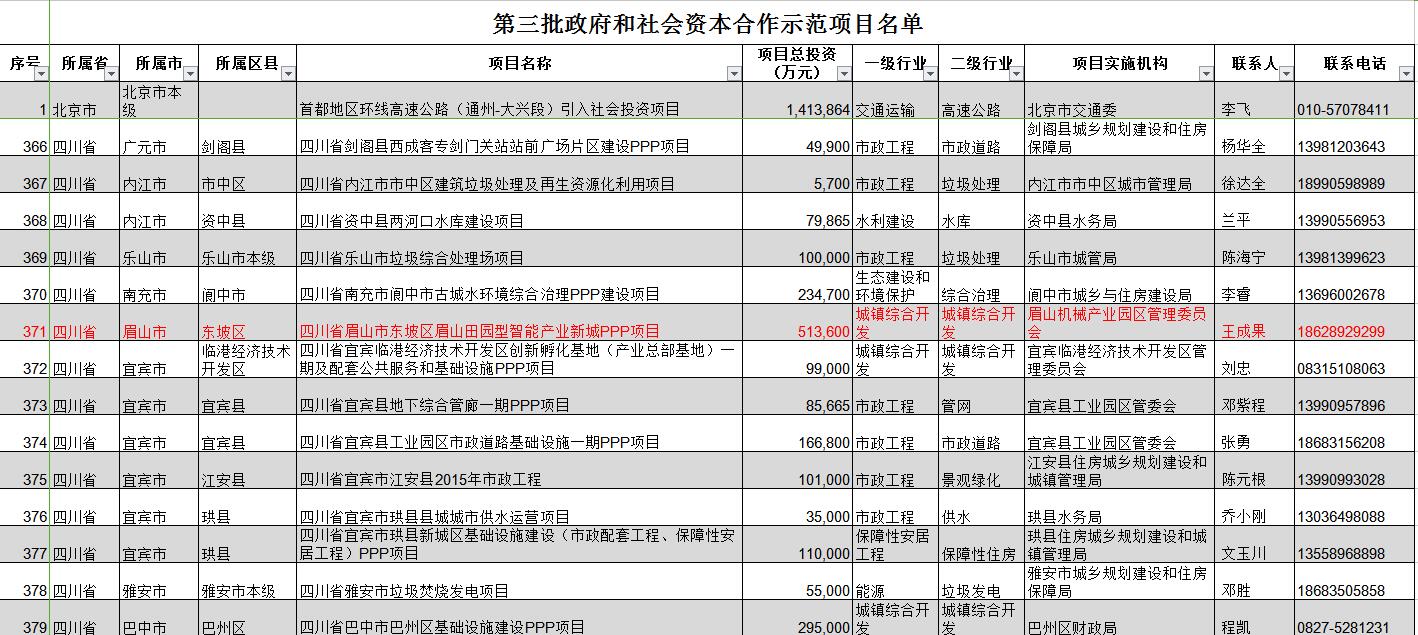1418x635 pixels.
Task: Select the 水利建设 industry cell
Action: point(895,212)
